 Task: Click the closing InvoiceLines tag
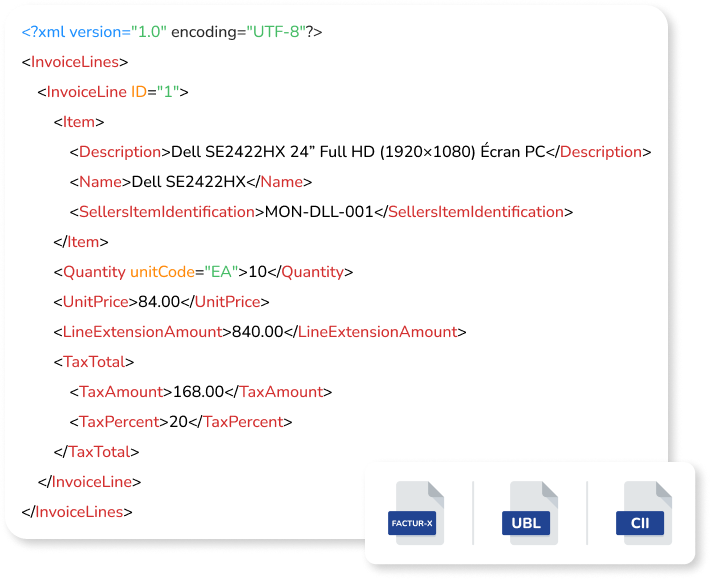[x=78, y=512]
